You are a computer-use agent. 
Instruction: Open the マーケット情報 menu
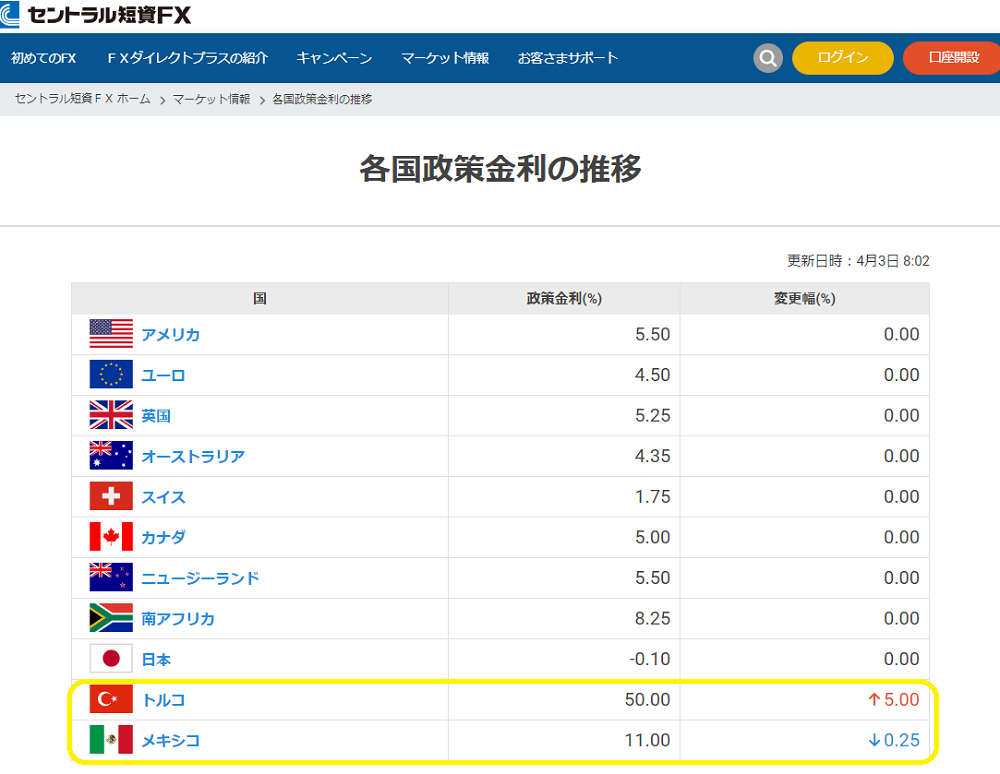click(445, 58)
